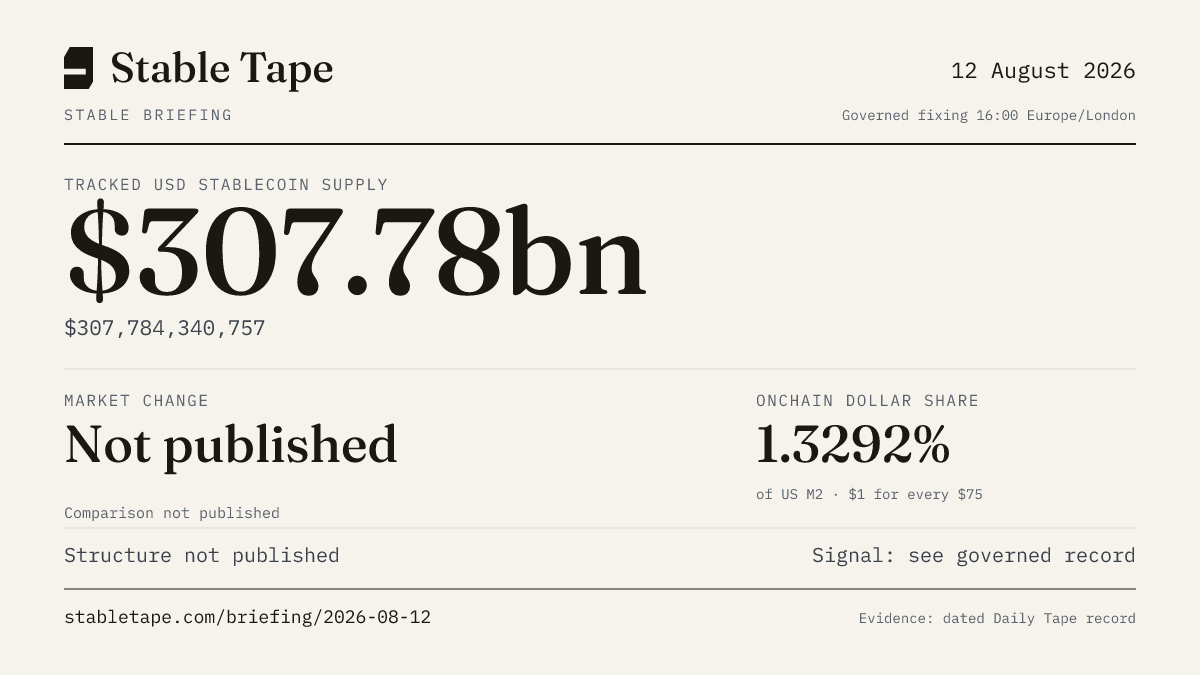Image resolution: width=1200 pixels, height=675 pixels.
Task: Select the 12 August 2026 date
Action: (x=1043, y=71)
